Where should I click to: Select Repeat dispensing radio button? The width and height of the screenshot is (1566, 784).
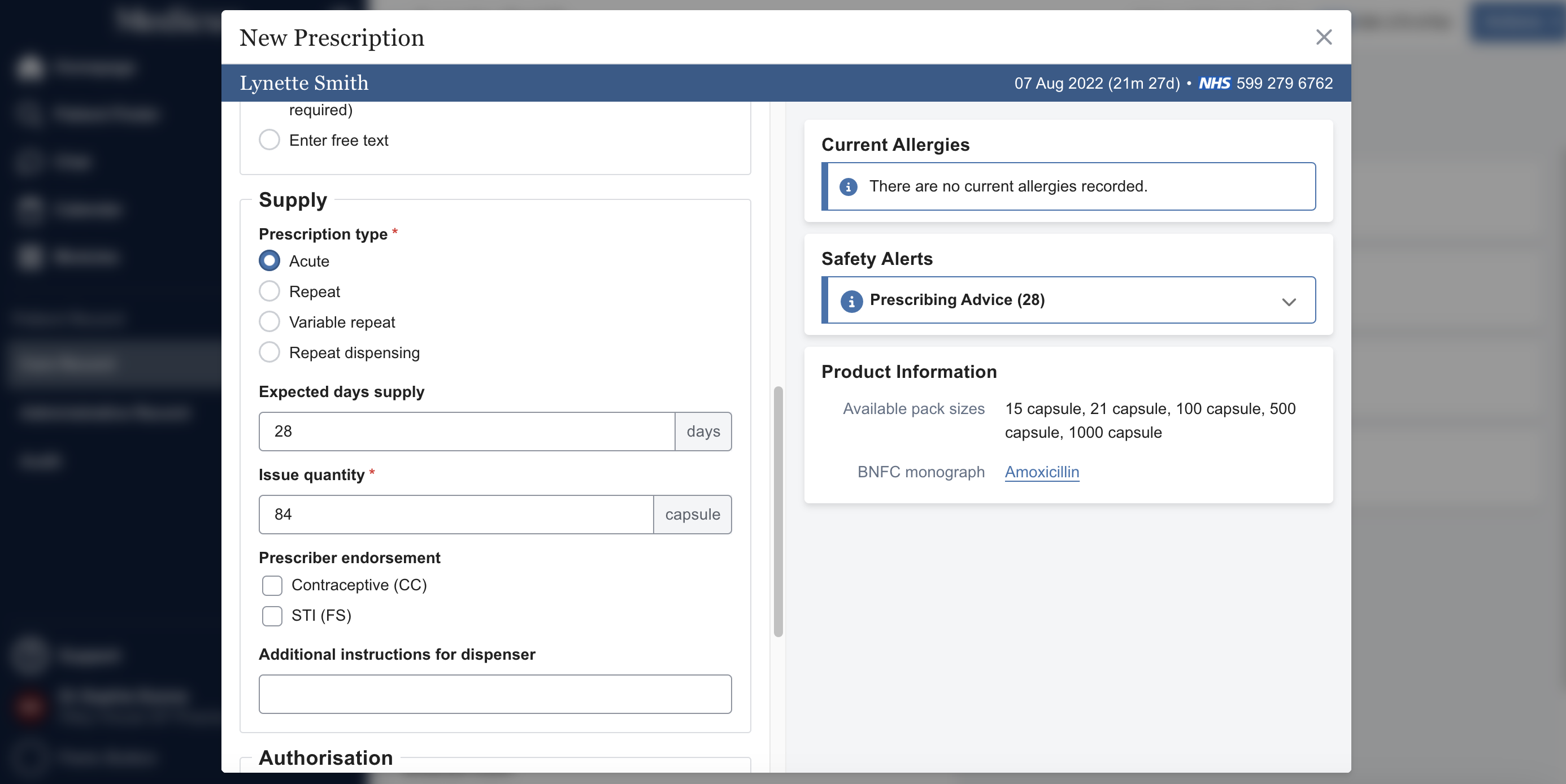269,352
